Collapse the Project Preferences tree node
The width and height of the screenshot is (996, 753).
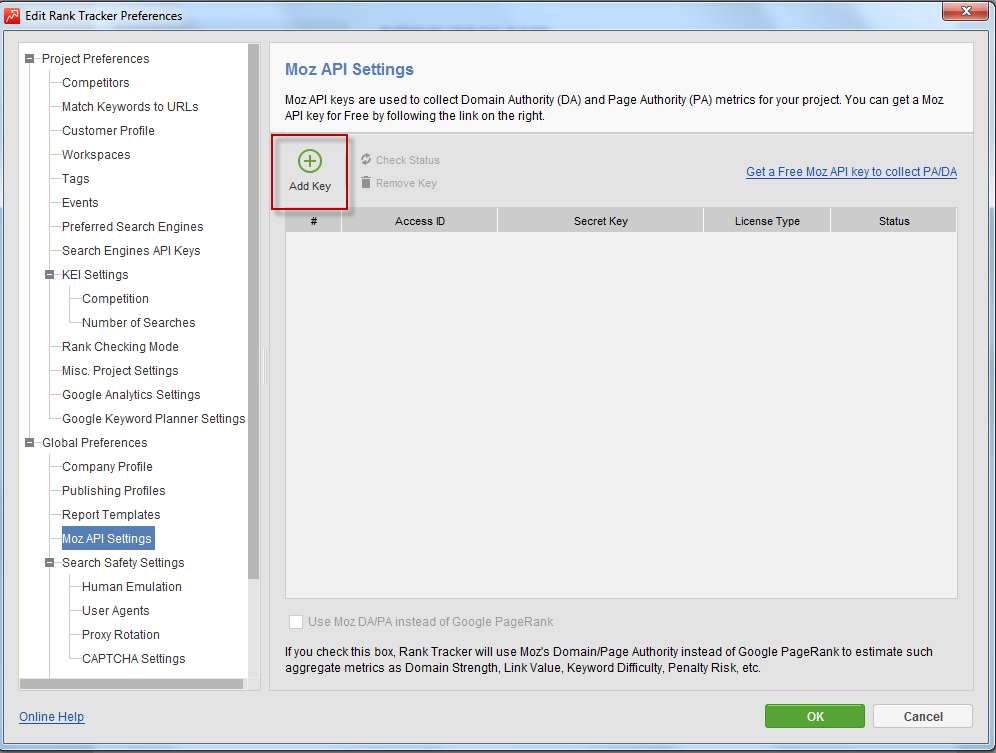[x=29, y=58]
